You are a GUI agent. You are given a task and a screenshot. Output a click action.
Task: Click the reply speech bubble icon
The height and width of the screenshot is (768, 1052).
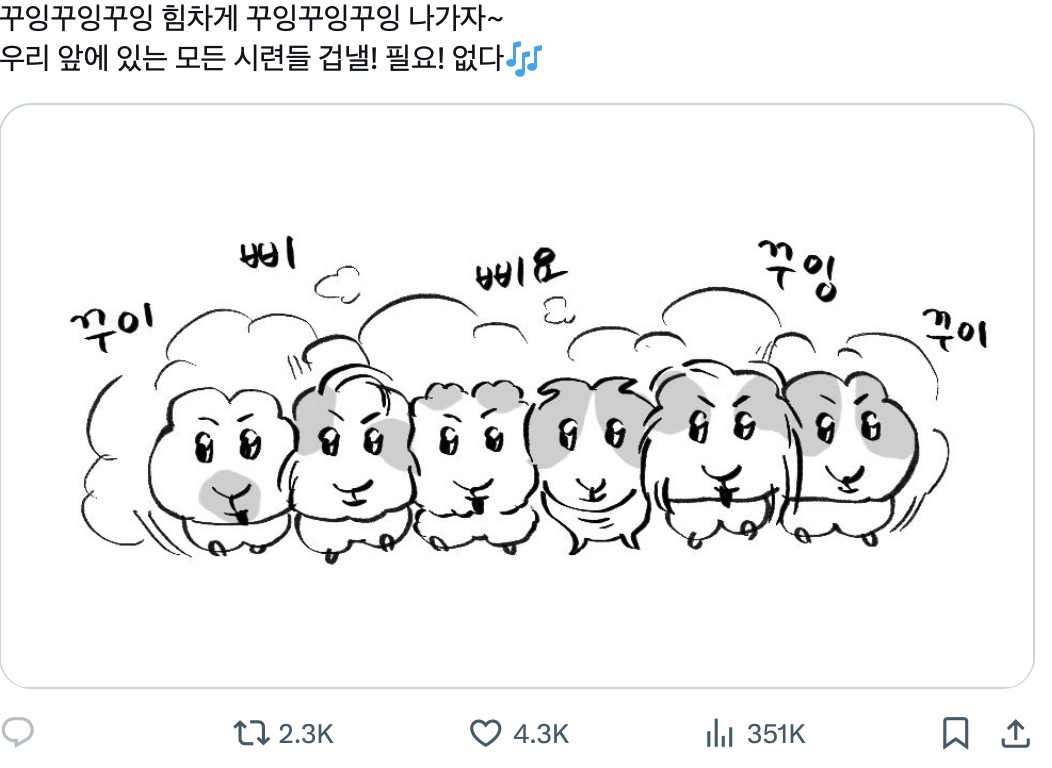click(18, 733)
